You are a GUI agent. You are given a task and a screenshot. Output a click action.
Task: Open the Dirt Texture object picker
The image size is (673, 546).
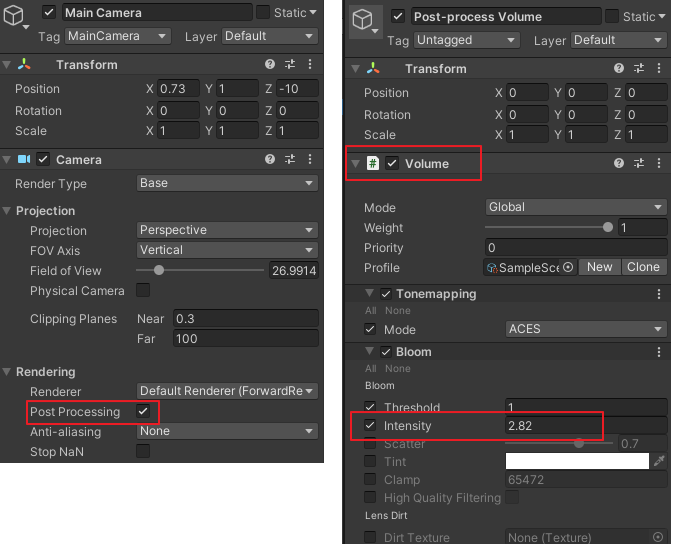658,537
